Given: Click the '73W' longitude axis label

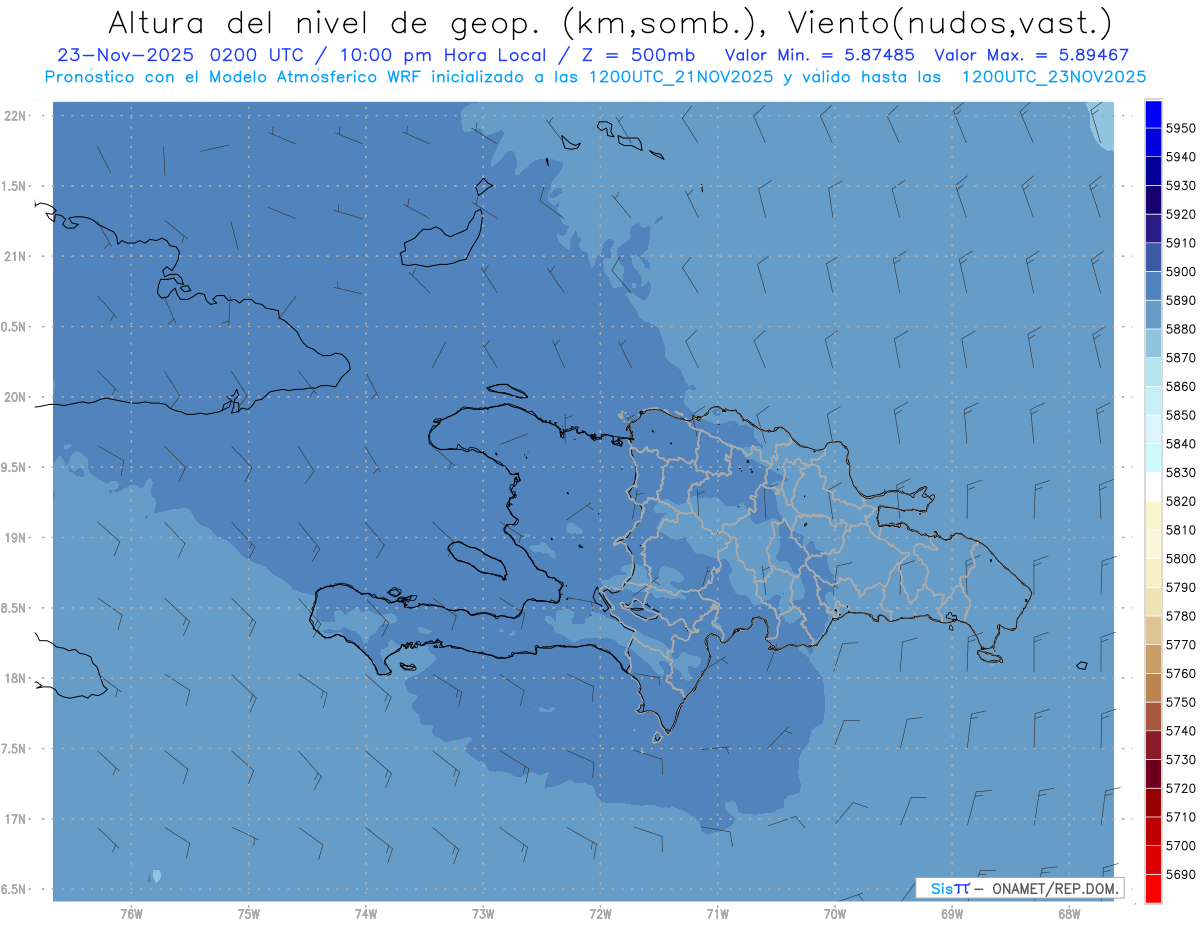Looking at the screenshot, I should [x=483, y=913].
